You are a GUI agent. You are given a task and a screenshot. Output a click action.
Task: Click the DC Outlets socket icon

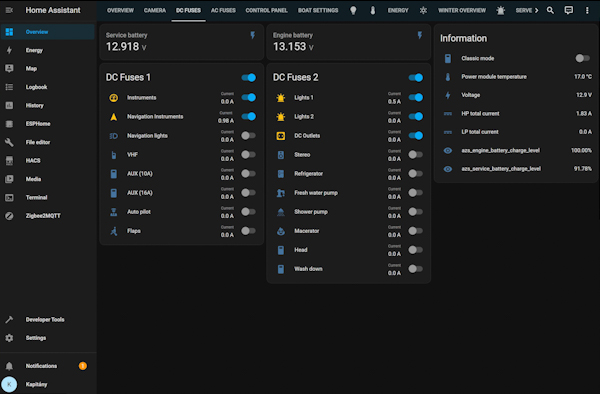tap(281, 135)
